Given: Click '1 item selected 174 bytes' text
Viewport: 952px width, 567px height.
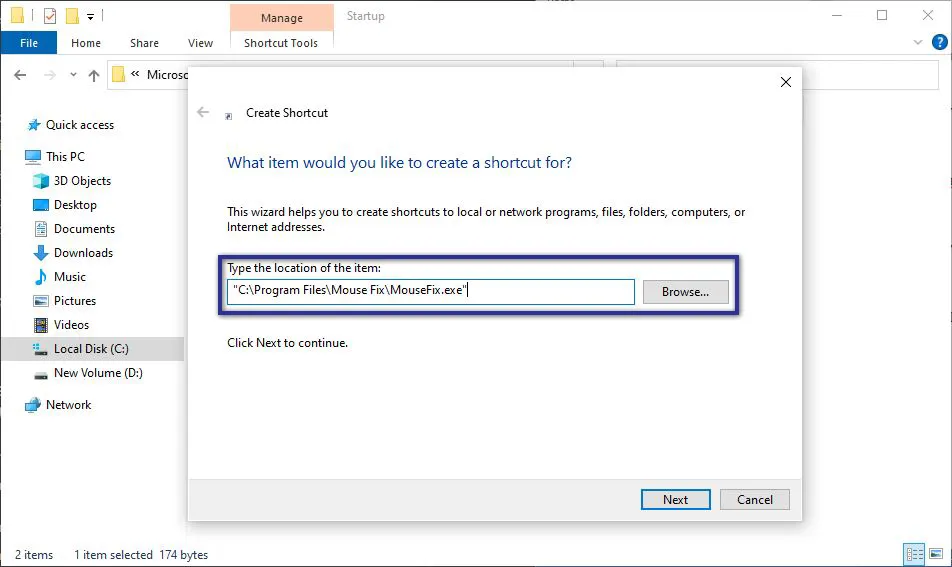Looking at the screenshot, I should (x=141, y=555).
